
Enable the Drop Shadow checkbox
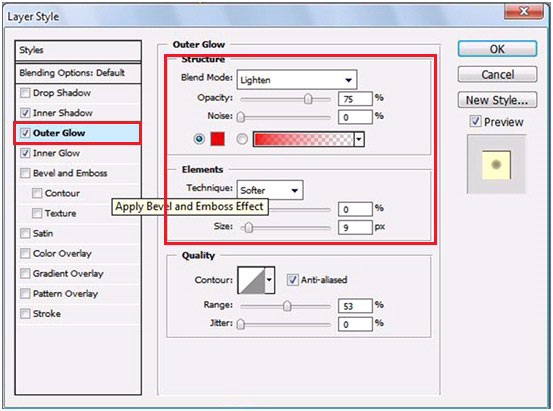[25, 93]
